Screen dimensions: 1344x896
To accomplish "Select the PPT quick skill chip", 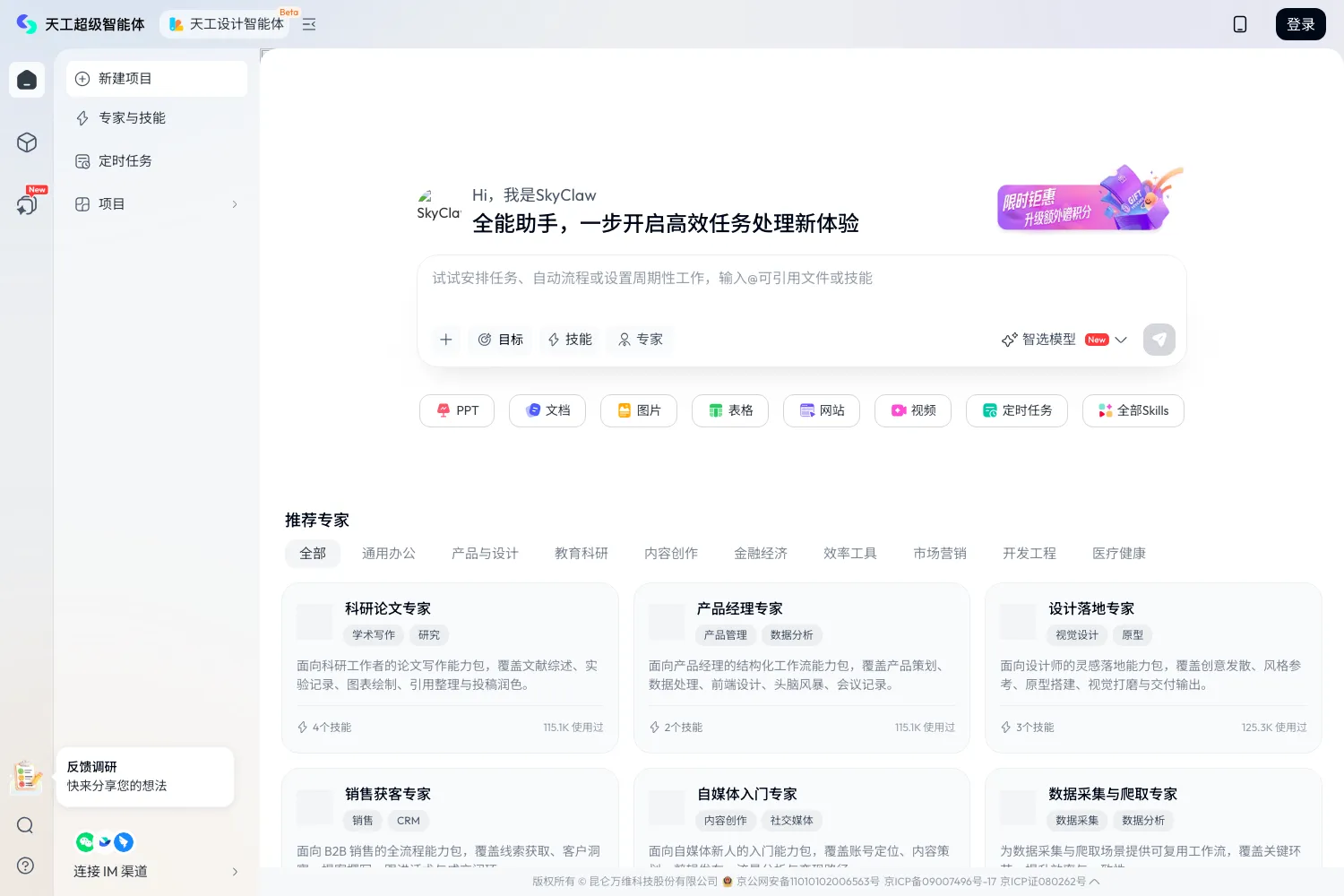I will [457, 410].
